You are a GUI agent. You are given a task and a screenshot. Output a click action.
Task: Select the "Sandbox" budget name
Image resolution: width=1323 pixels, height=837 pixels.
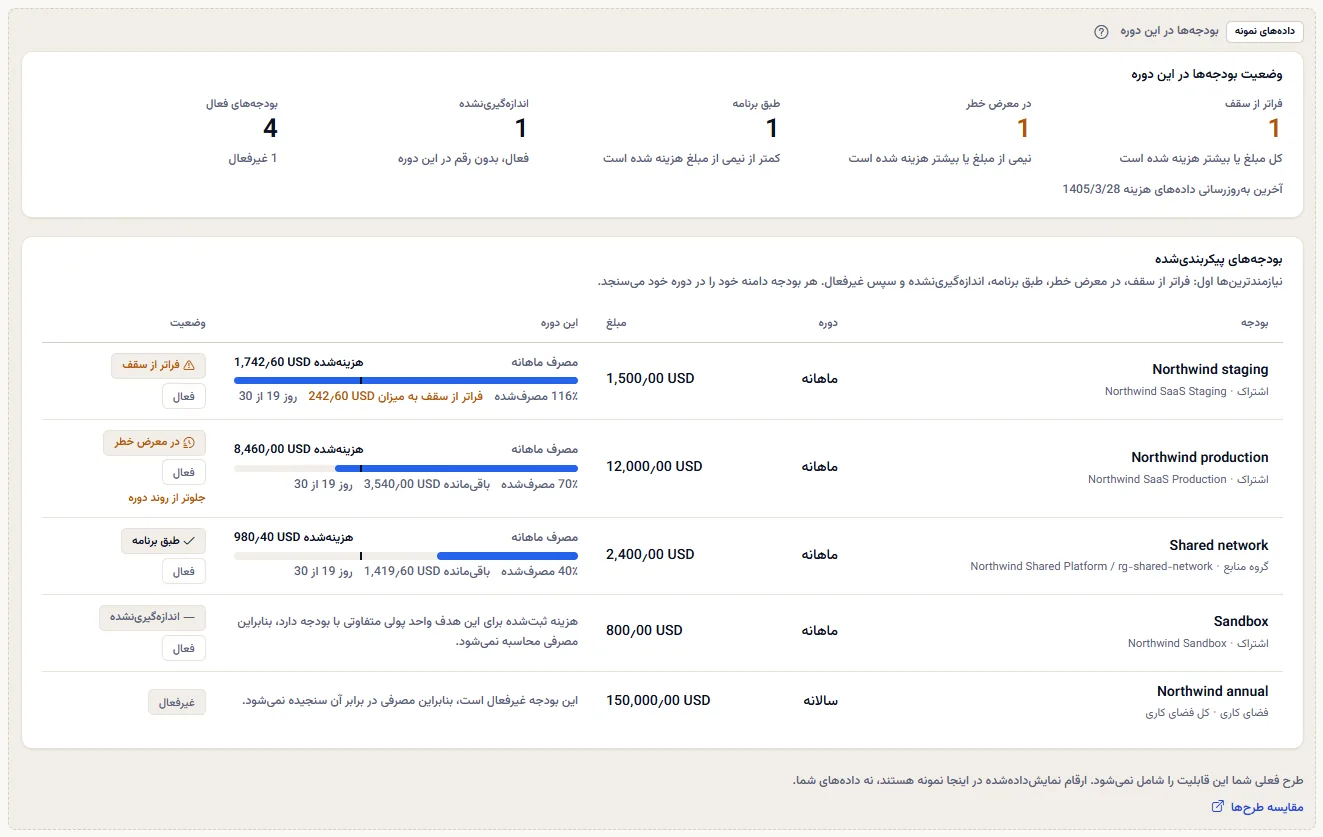[1241, 621]
